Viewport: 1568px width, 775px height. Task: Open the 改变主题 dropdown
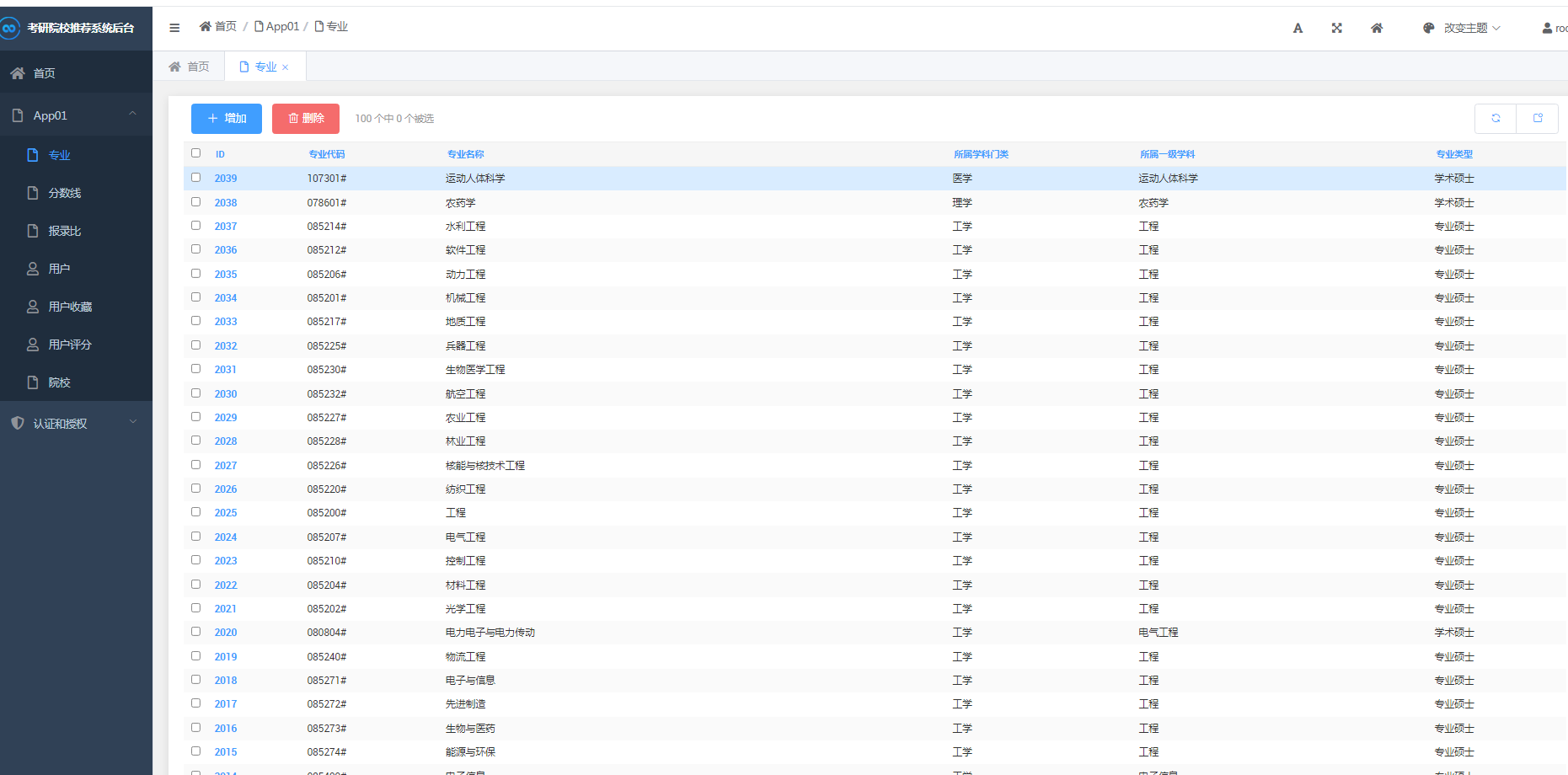click(1462, 28)
